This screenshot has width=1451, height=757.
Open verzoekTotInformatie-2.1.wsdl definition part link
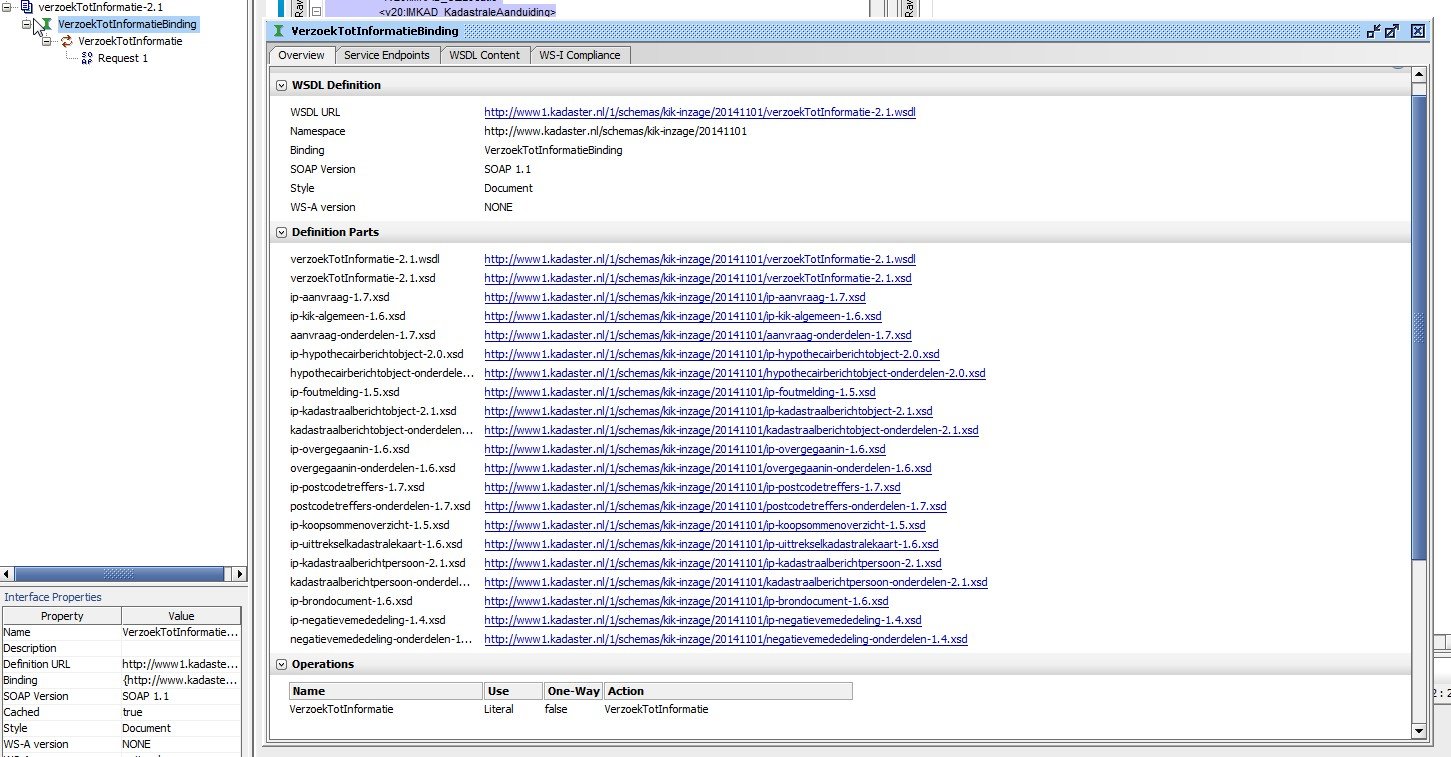(700, 259)
